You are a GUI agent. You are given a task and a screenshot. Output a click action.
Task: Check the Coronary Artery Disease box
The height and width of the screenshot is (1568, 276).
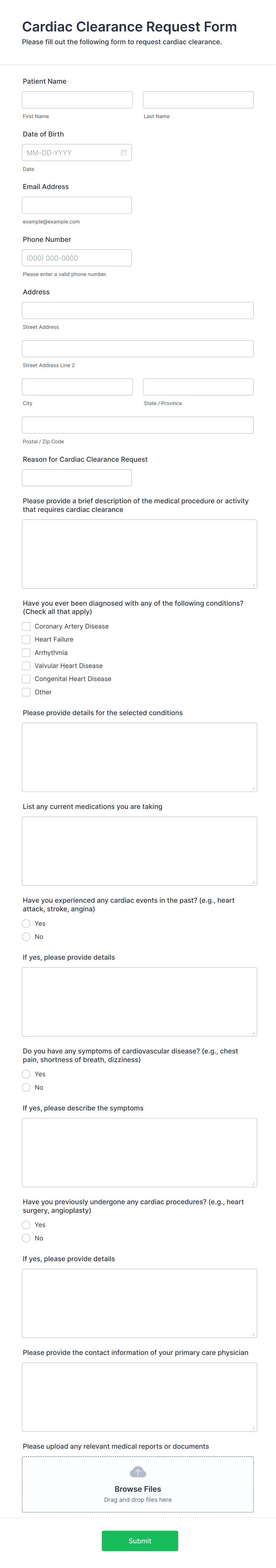26,626
